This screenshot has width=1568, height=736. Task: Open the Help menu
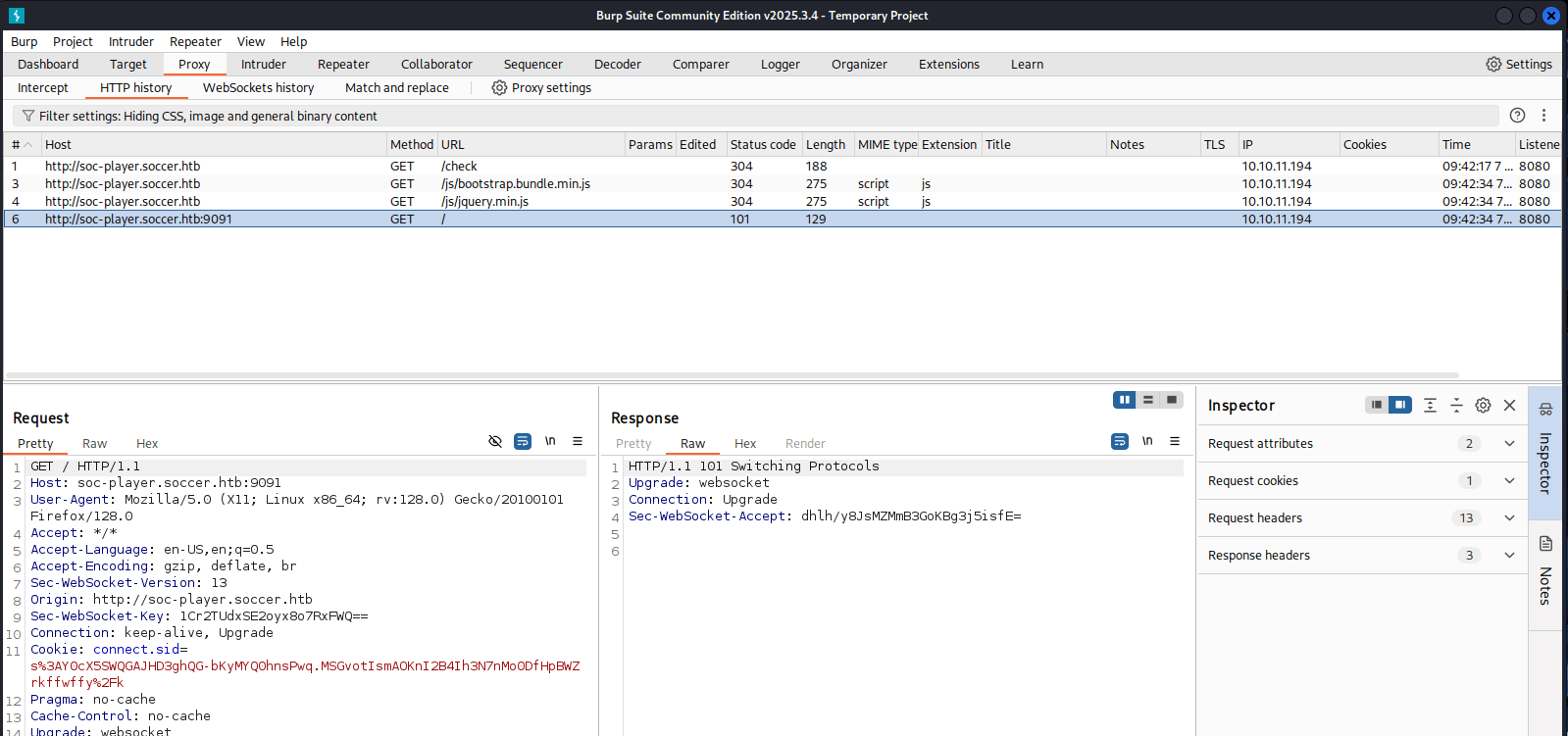[293, 41]
